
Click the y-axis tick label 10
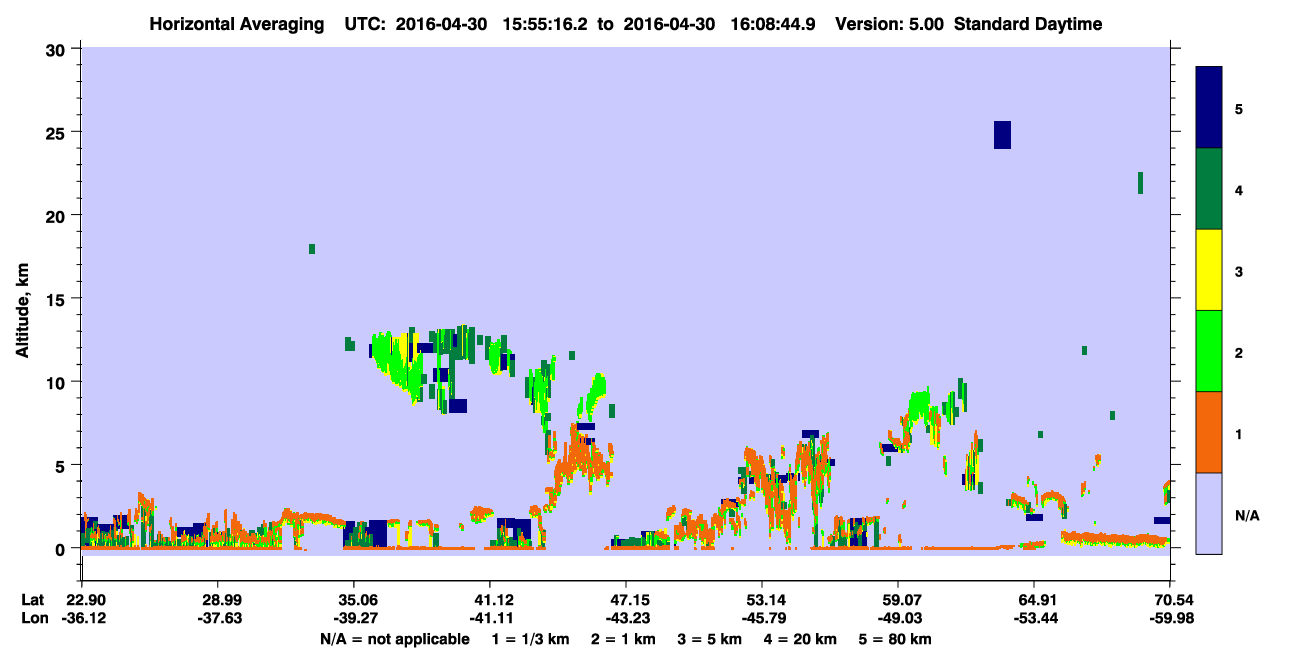click(x=58, y=382)
